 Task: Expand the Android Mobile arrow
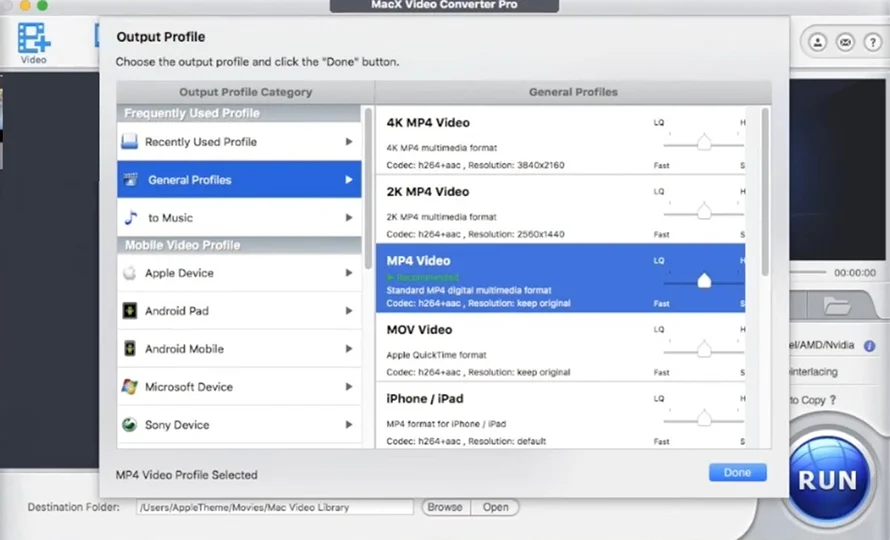click(349, 349)
